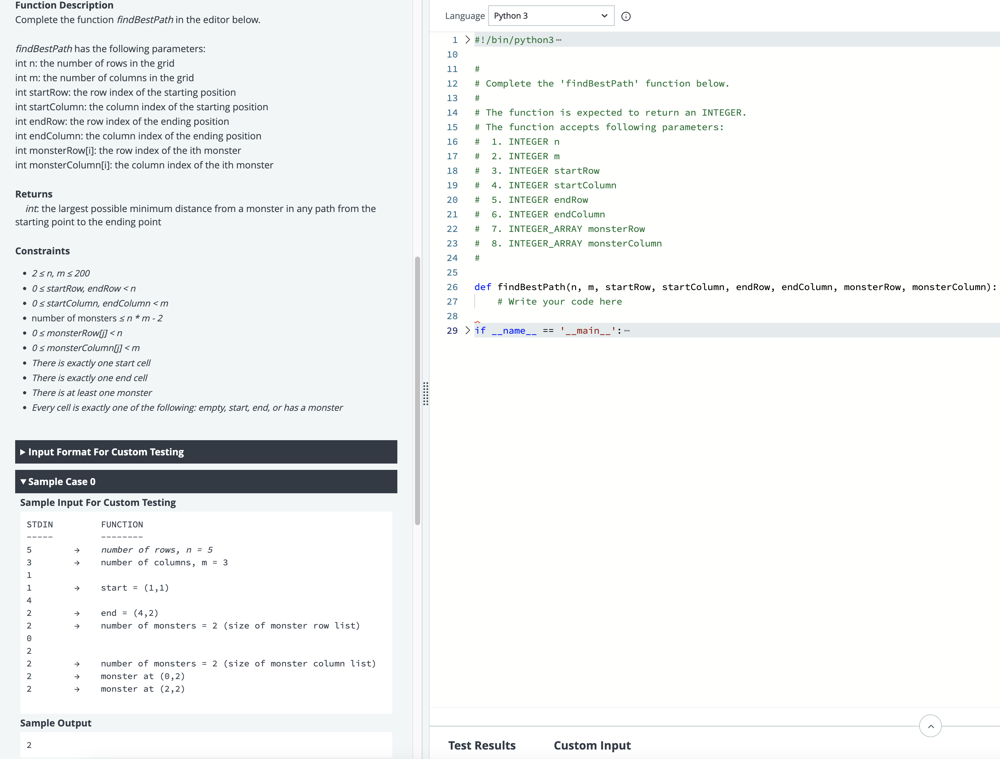
Task: Collapse the Sample Case 0 section
Action: coord(206,482)
